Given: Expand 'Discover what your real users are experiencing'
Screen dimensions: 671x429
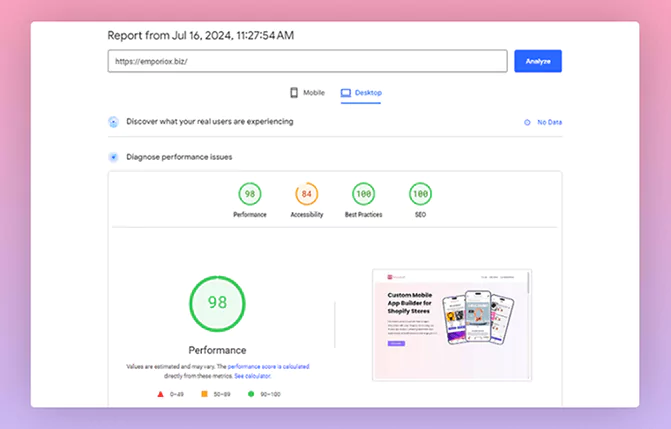Looking at the screenshot, I should [x=209, y=122].
